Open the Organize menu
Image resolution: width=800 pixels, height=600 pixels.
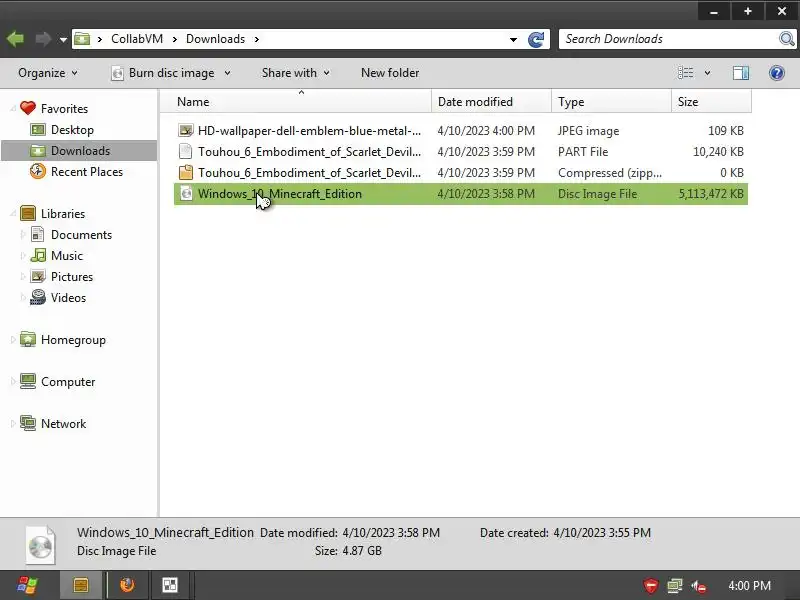tap(47, 73)
